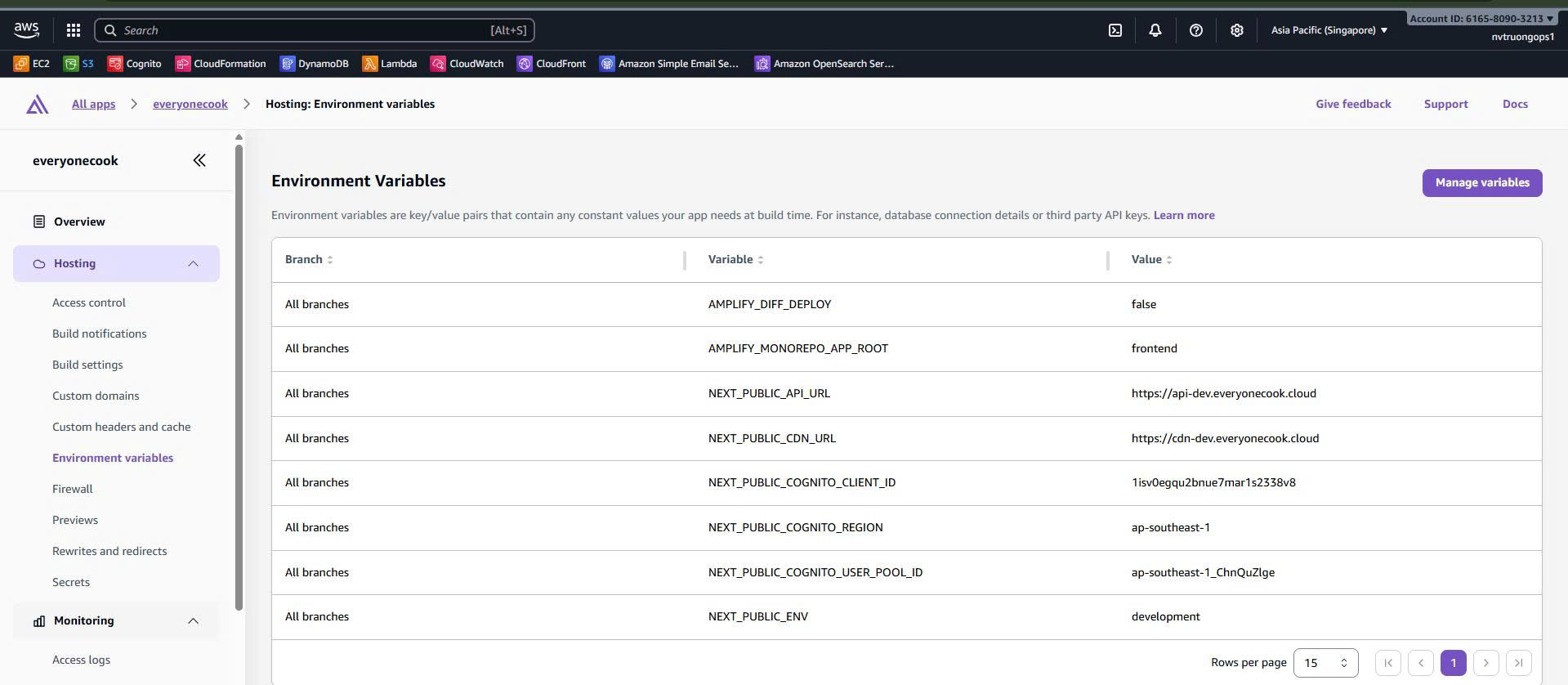This screenshot has width=1568, height=685.
Task: Open the DynamoDB shortcut
Action: (x=315, y=63)
